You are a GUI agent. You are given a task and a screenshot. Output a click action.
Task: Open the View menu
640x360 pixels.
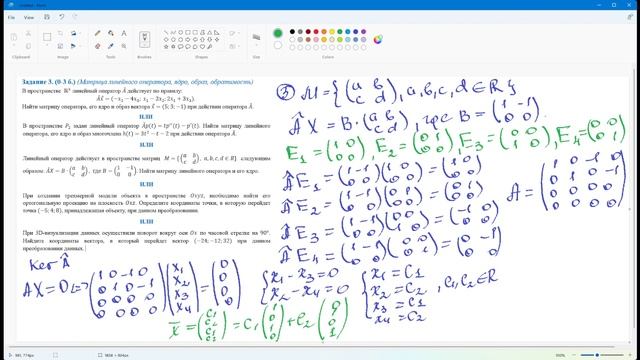pos(29,17)
